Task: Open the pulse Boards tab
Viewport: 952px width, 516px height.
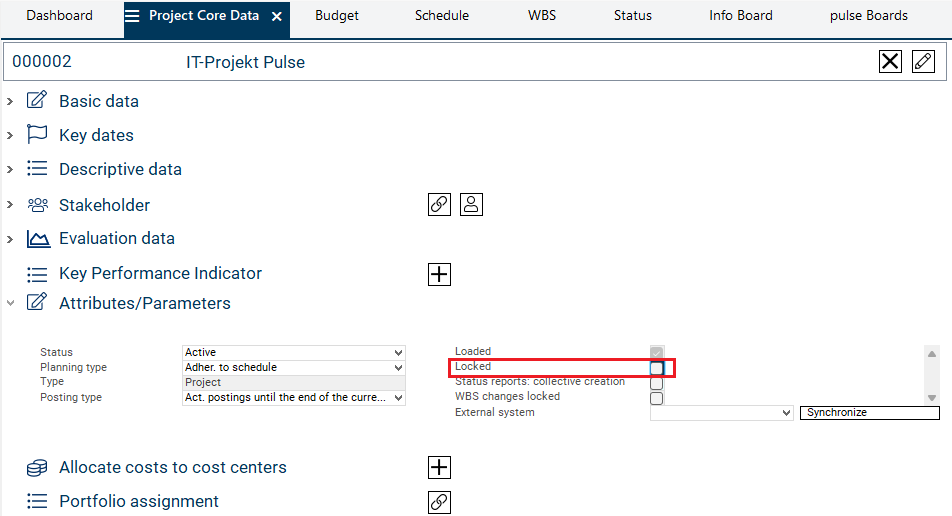Action: tap(868, 16)
